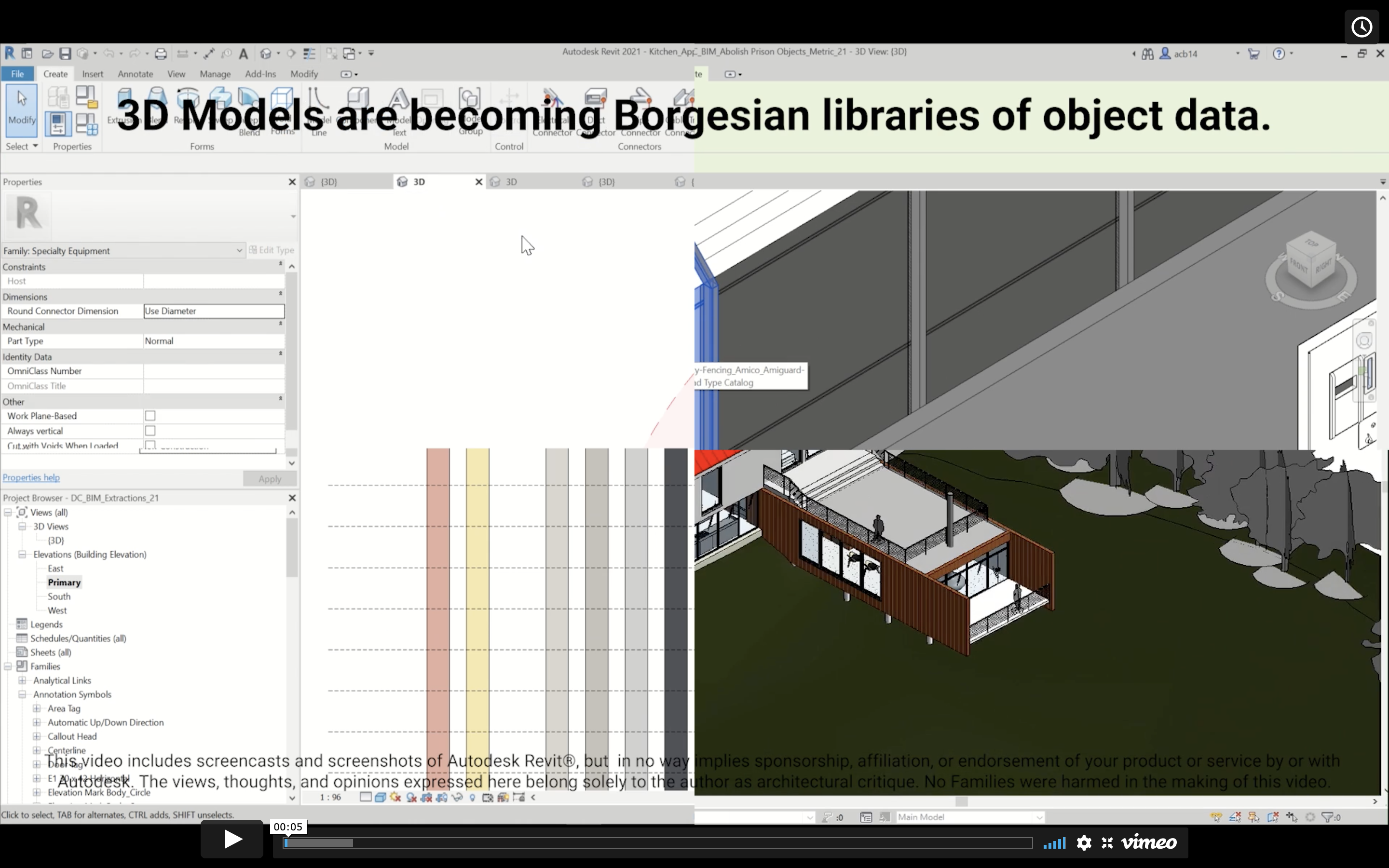This screenshot has width=1389, height=868.
Task: Click the Switch Windows icon in quick access toolbar
Action: (x=349, y=54)
